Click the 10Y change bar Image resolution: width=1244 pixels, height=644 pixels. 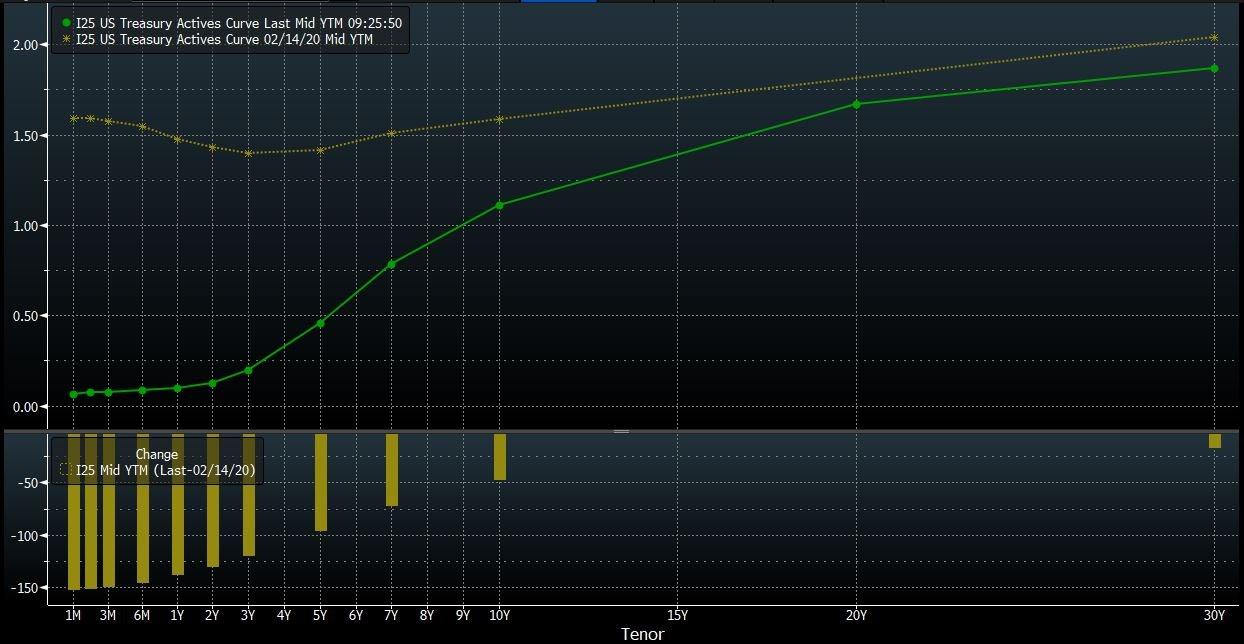pyautogui.click(x=500, y=457)
